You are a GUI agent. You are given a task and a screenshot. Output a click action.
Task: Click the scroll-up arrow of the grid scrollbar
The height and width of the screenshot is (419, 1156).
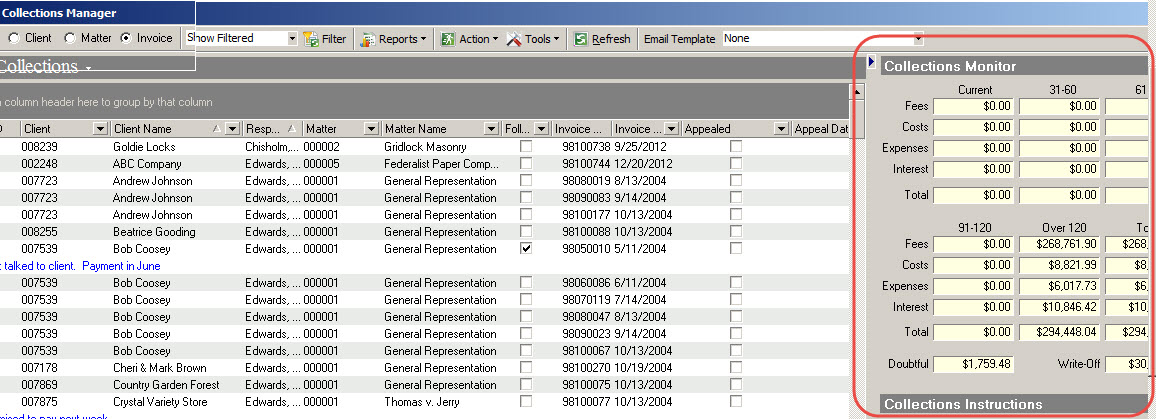[857, 91]
